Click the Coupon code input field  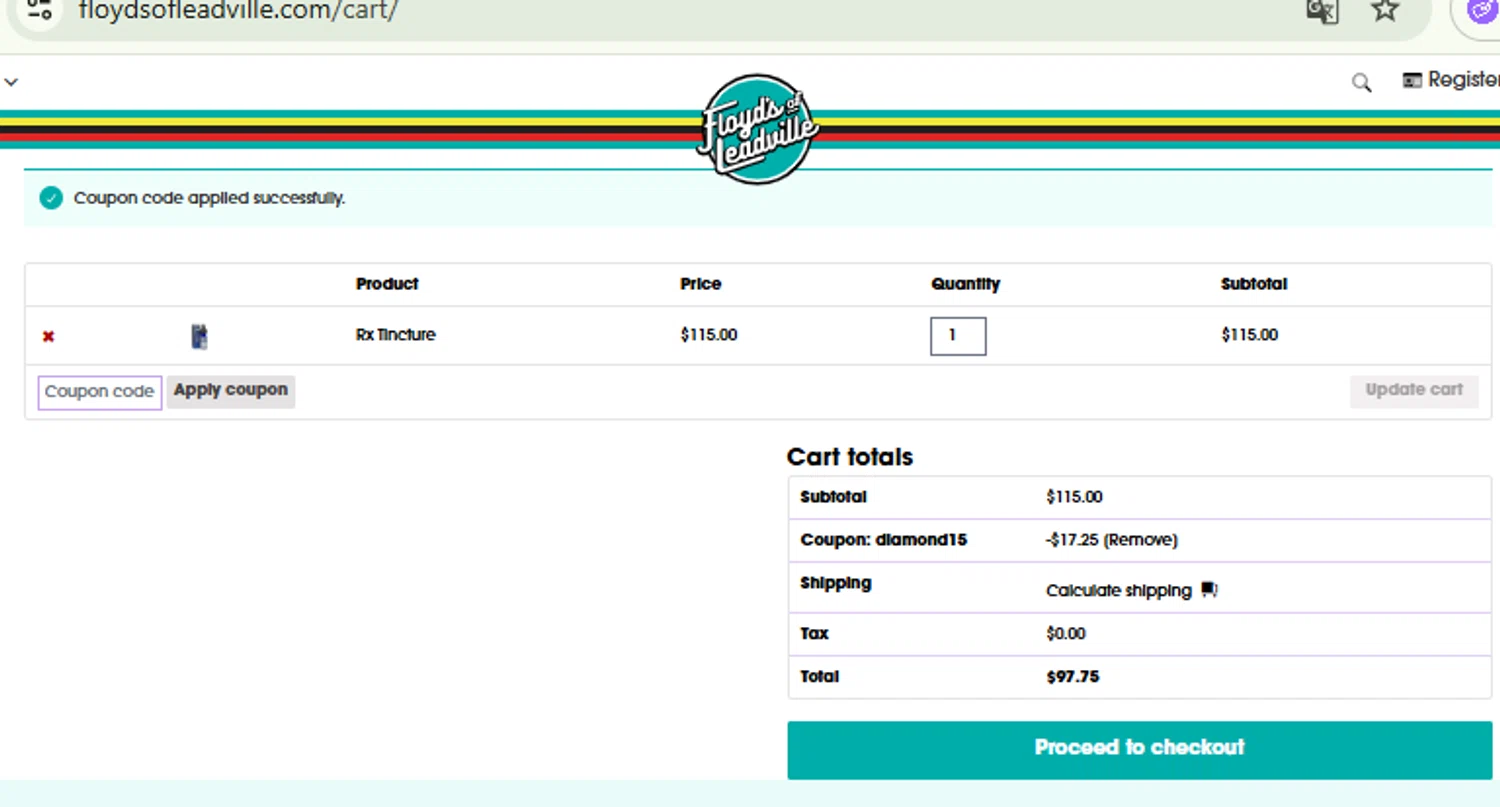click(100, 392)
